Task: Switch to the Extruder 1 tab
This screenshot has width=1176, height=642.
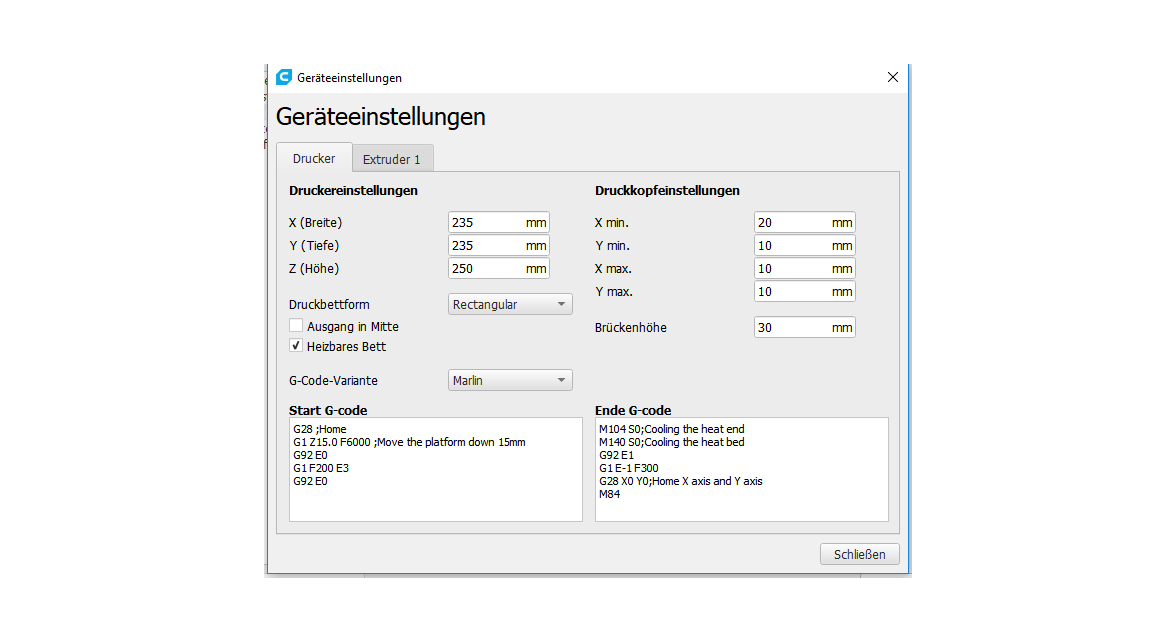Action: point(391,159)
